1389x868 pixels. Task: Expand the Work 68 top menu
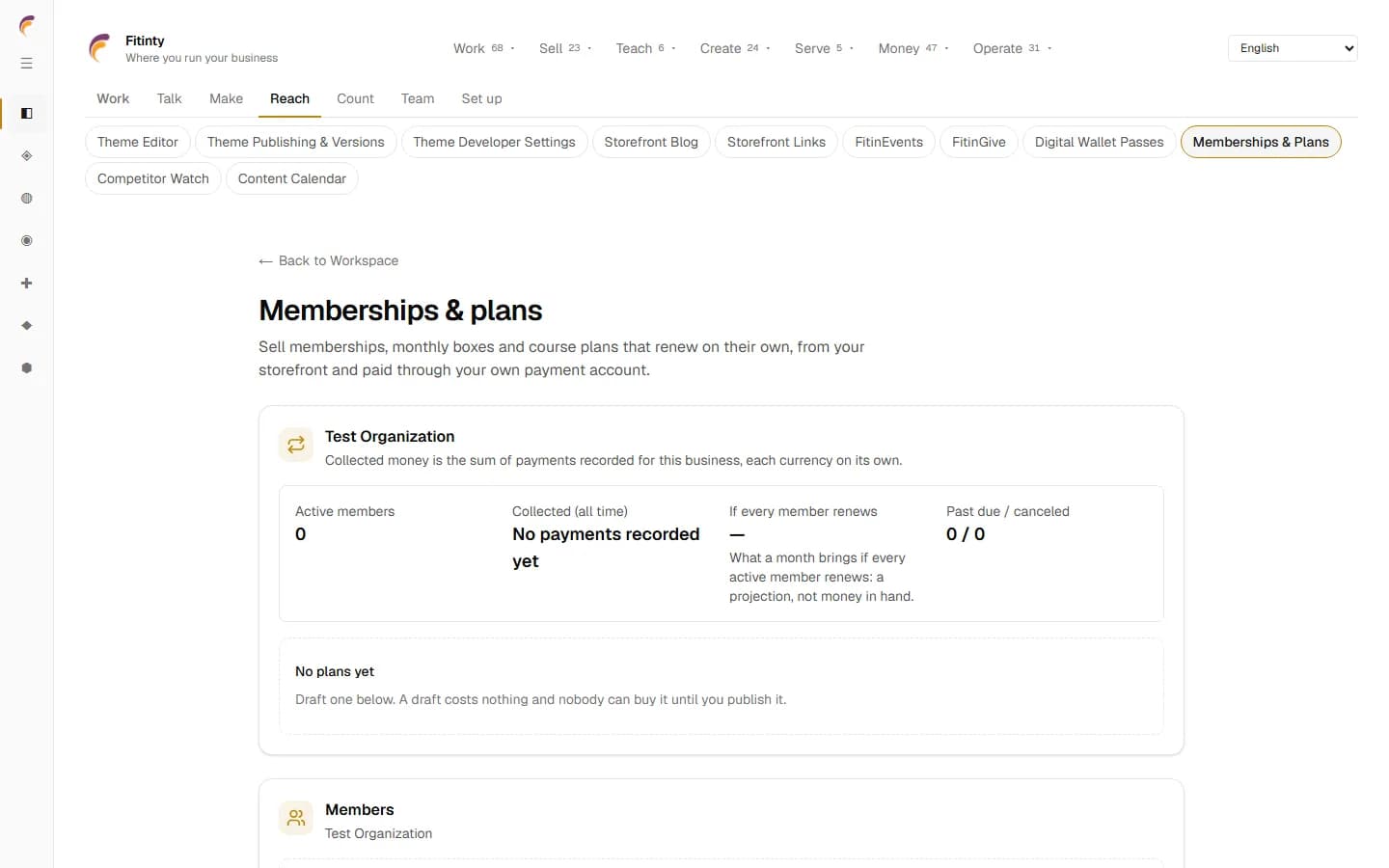pyautogui.click(x=484, y=48)
